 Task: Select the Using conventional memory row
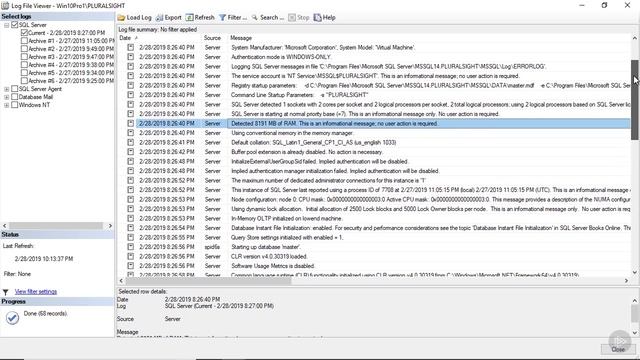[x=373, y=133]
